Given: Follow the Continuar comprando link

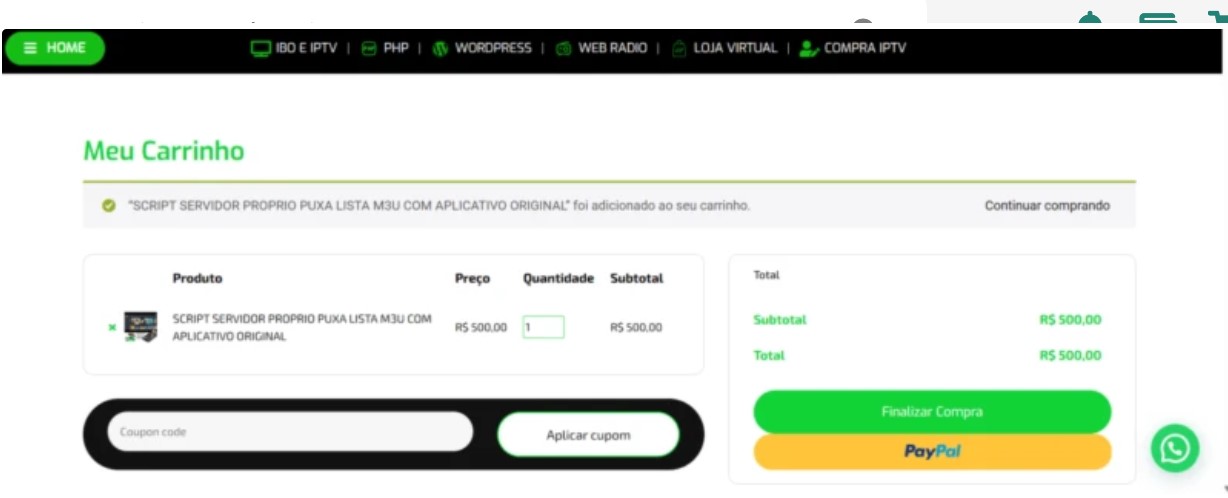Looking at the screenshot, I should (x=1046, y=206).
